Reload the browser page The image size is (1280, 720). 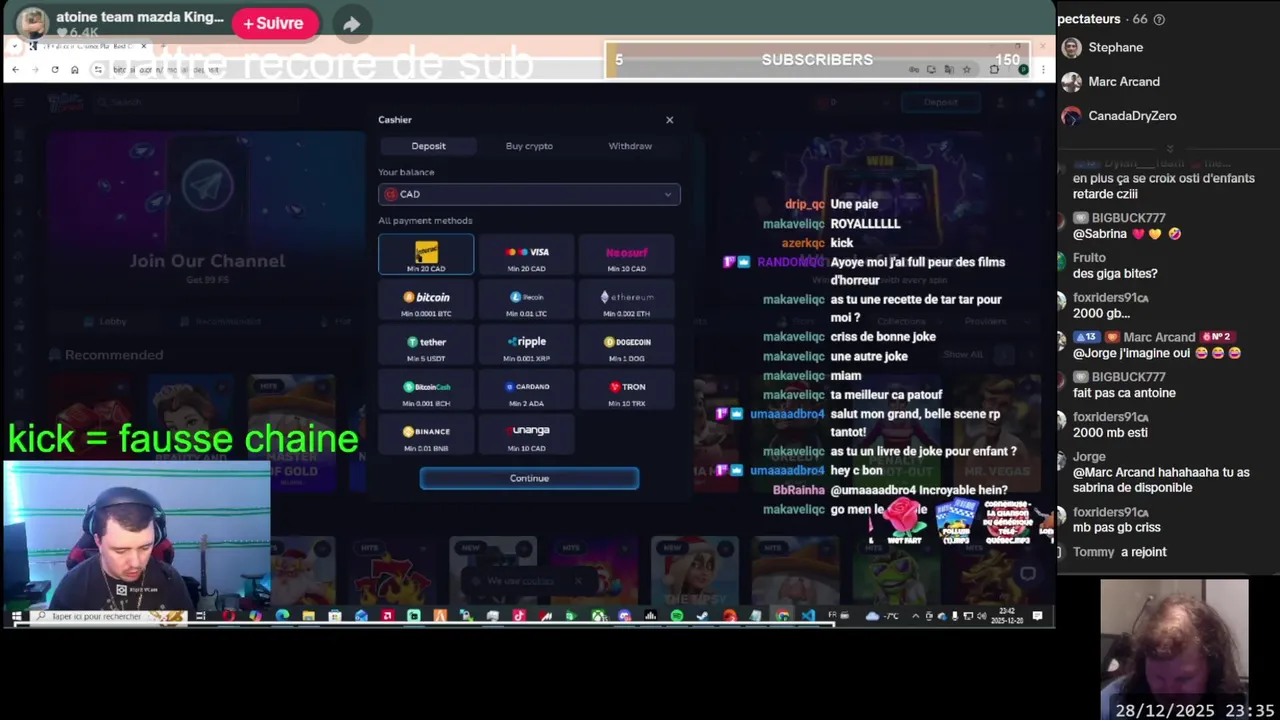pyautogui.click(x=54, y=69)
